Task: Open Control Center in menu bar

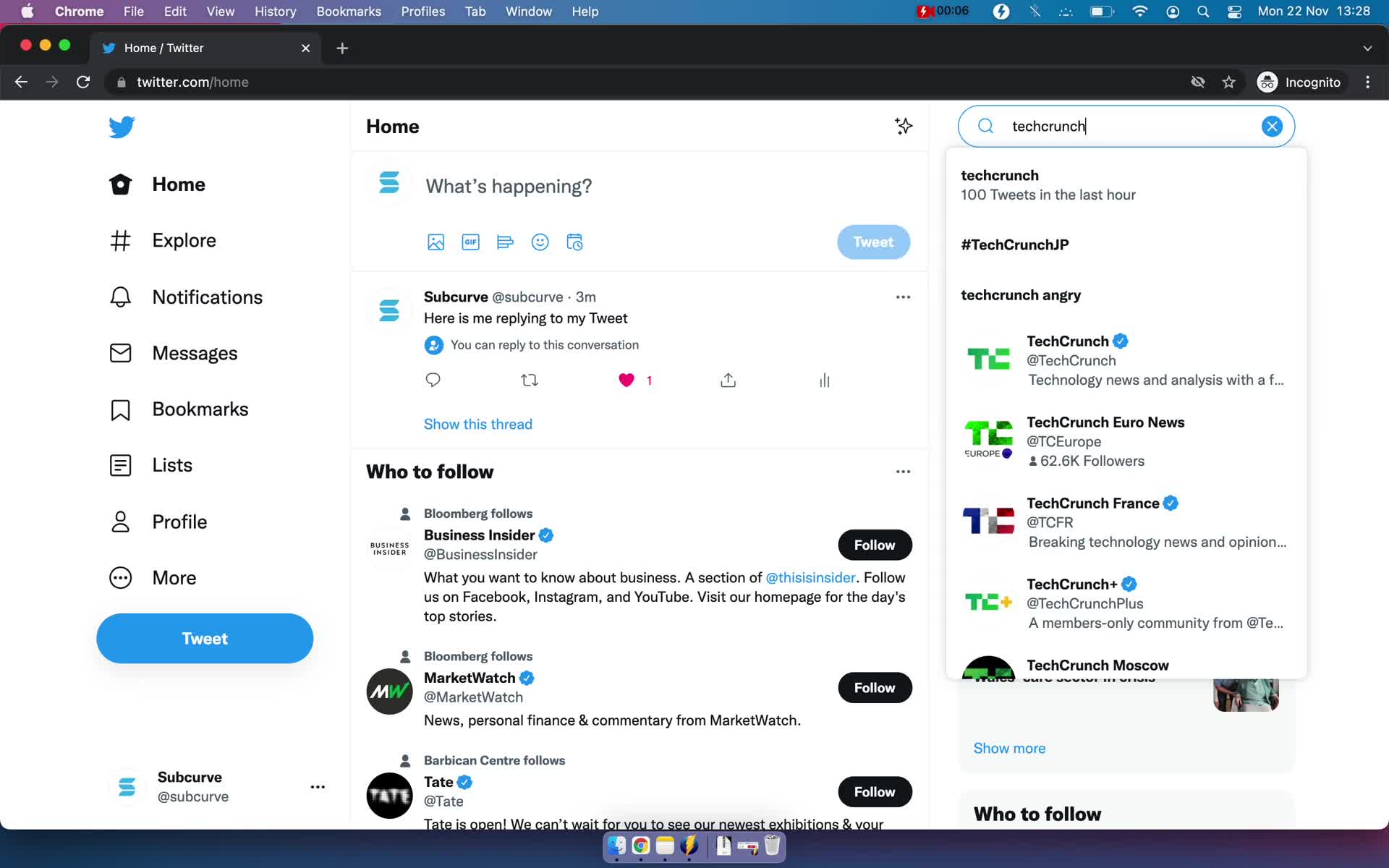Action: 1234,12
